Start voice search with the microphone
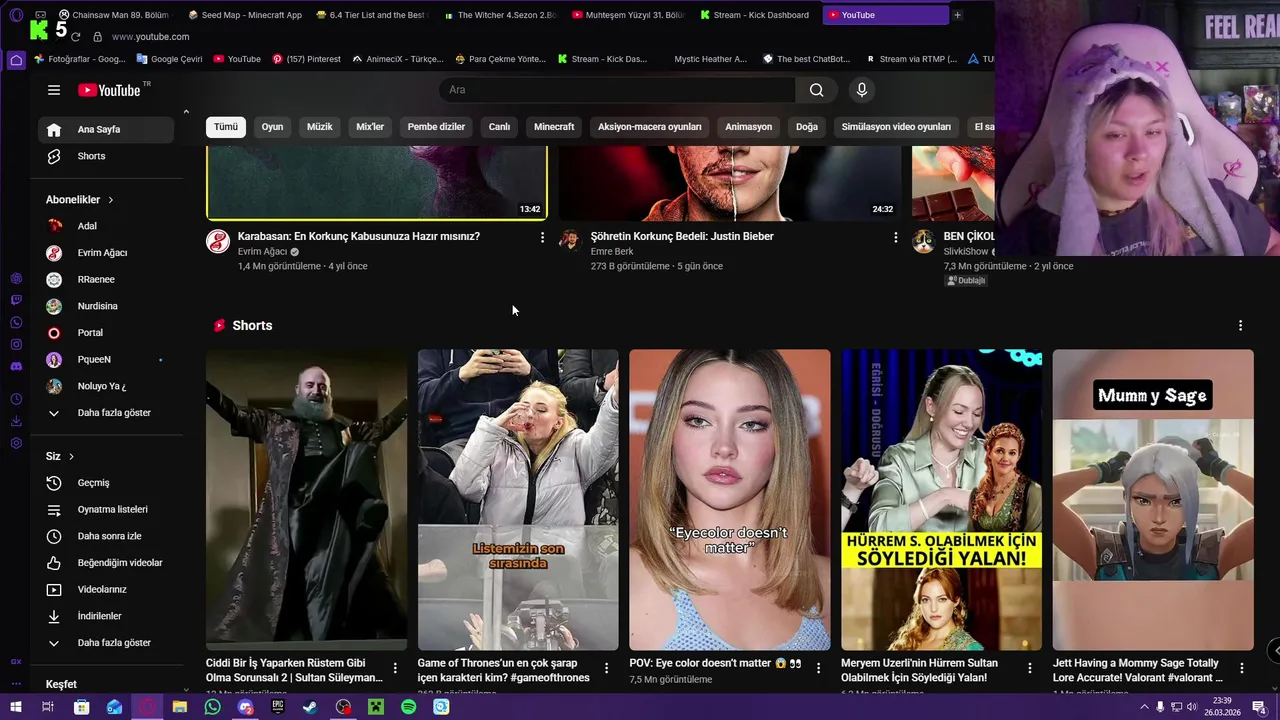 tap(862, 90)
